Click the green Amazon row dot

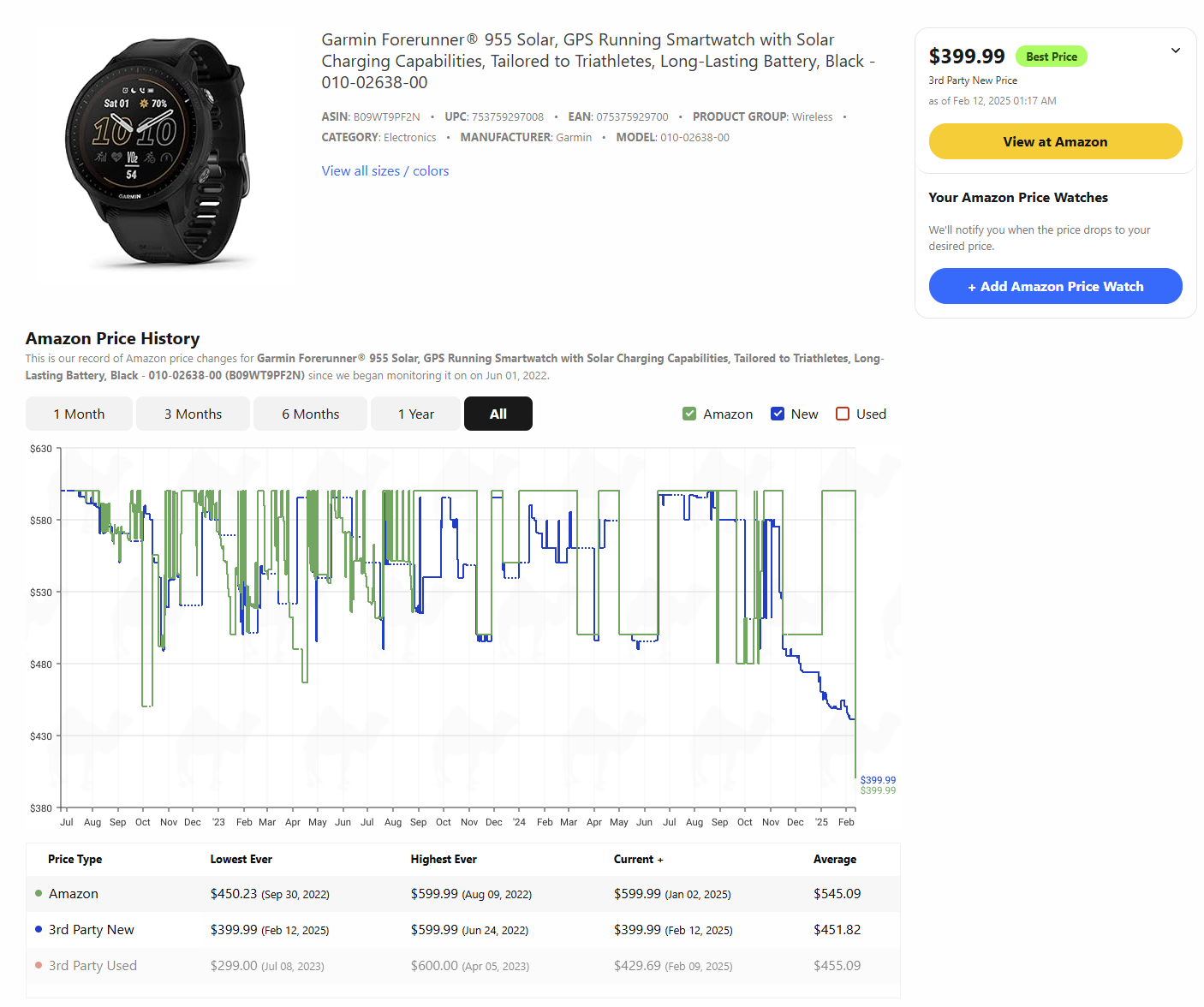pos(39,893)
